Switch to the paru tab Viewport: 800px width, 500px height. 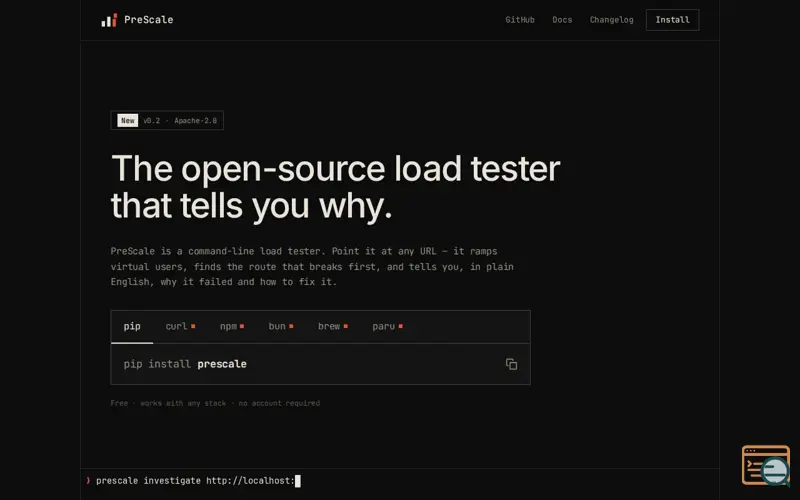click(x=387, y=327)
